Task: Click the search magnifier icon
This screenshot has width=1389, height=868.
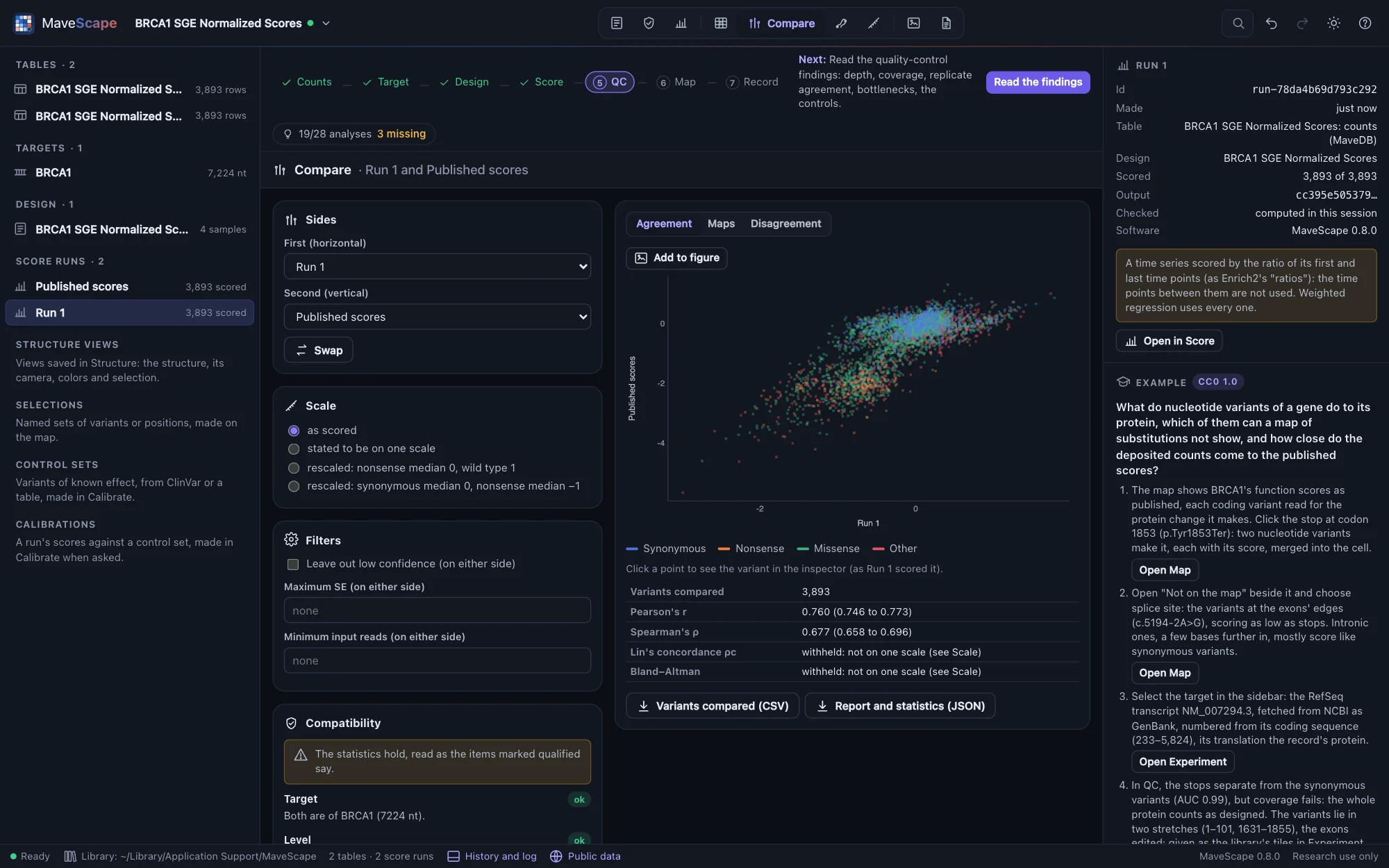Action: 1238,23
